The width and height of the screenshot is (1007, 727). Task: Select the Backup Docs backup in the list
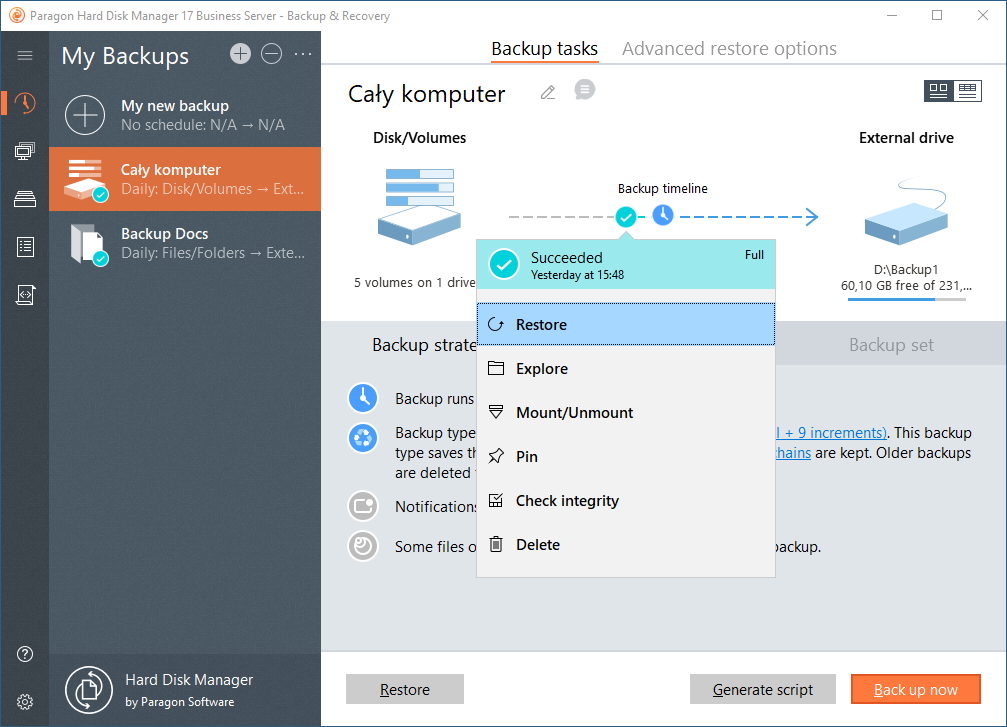click(185, 243)
